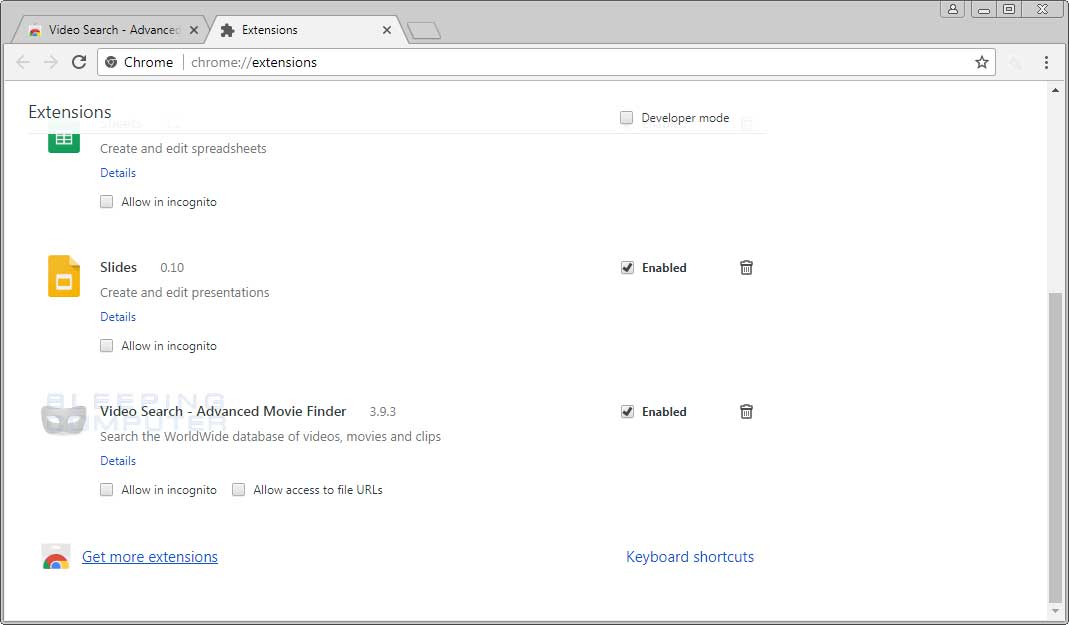Open the browser profile menu
This screenshot has width=1069, height=625.
pyautogui.click(x=951, y=9)
